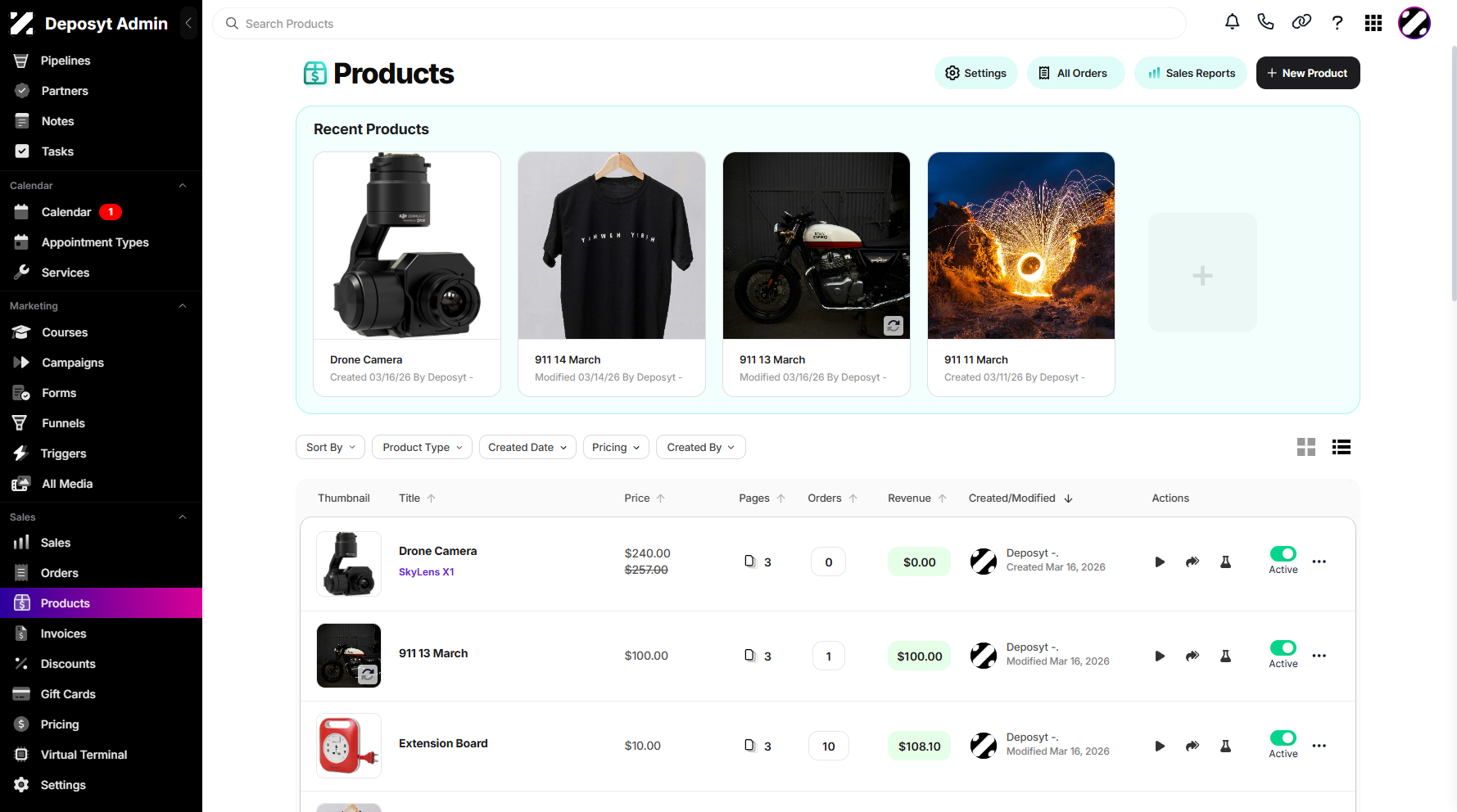The width and height of the screenshot is (1457, 812).
Task: Sort table by Title column
Action: 417,498
